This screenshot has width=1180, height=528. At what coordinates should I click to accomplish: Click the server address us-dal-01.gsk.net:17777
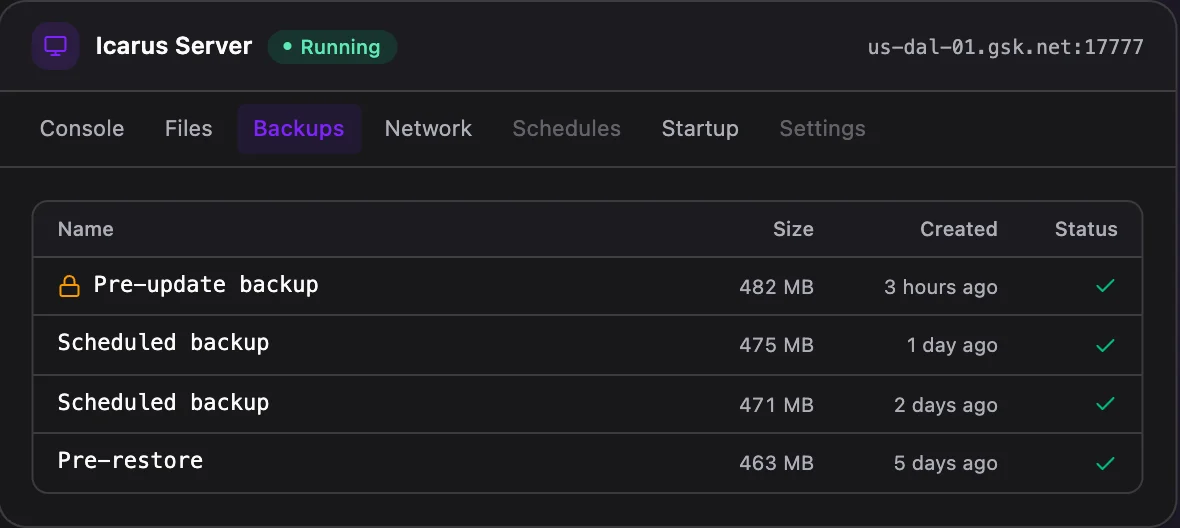click(1005, 47)
